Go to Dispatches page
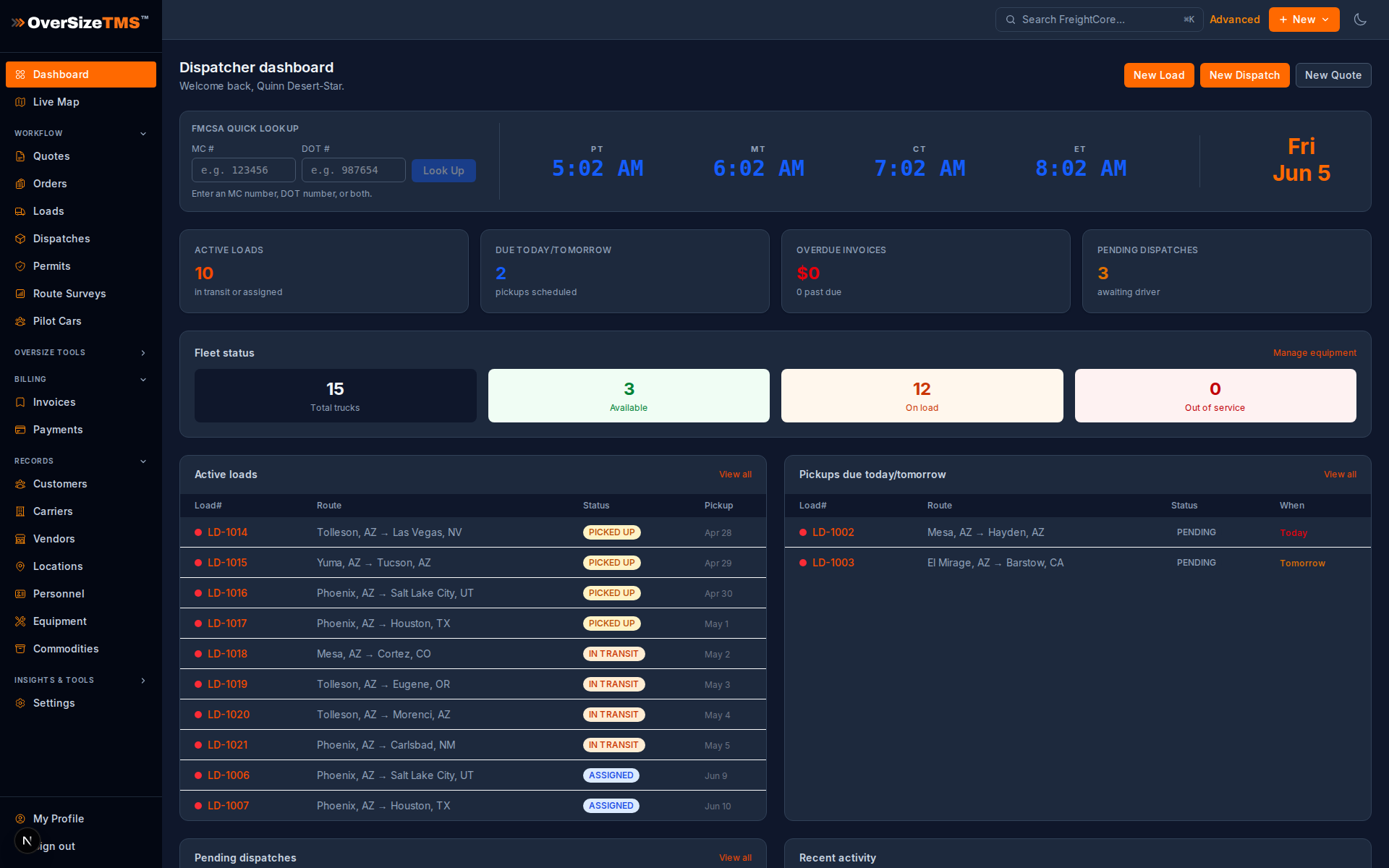 [81, 239]
